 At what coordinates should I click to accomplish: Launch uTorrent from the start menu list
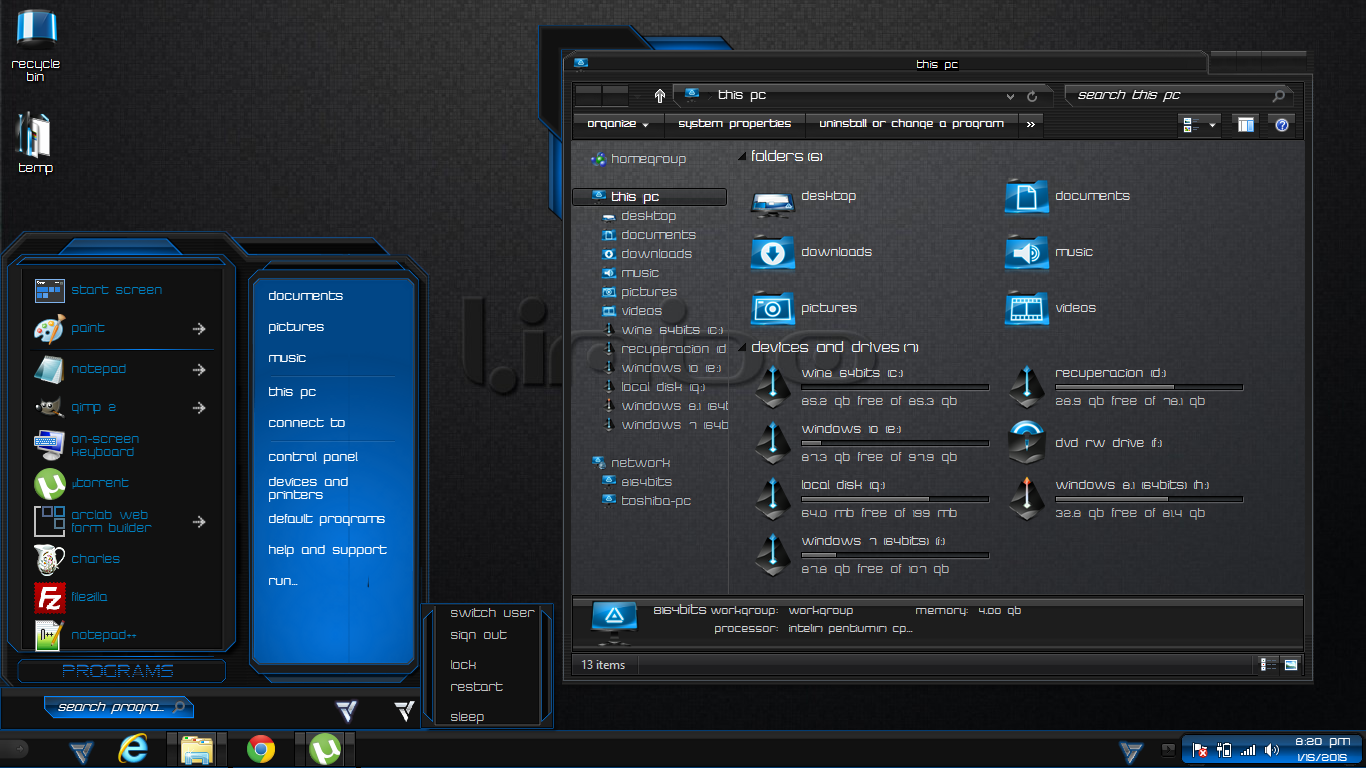click(x=99, y=483)
